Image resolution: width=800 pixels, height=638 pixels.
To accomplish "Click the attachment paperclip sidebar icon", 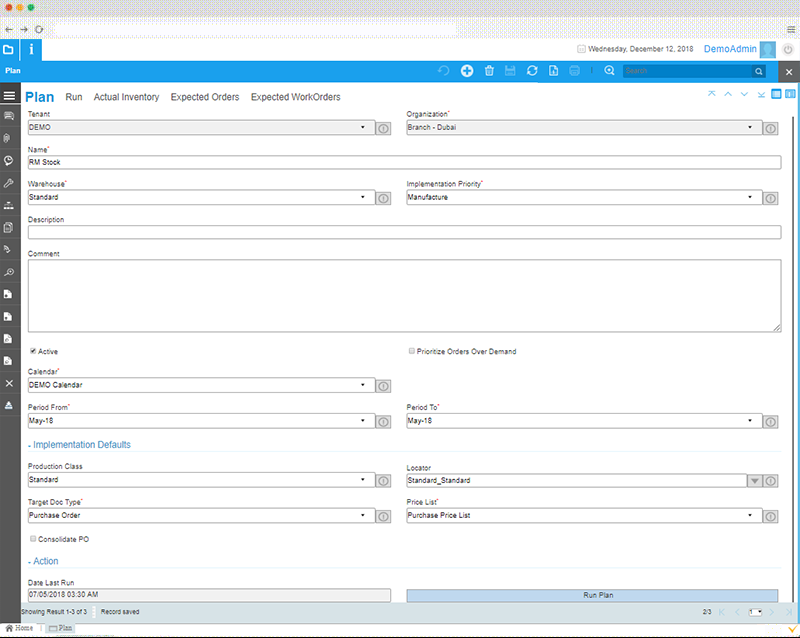I will coord(9,138).
